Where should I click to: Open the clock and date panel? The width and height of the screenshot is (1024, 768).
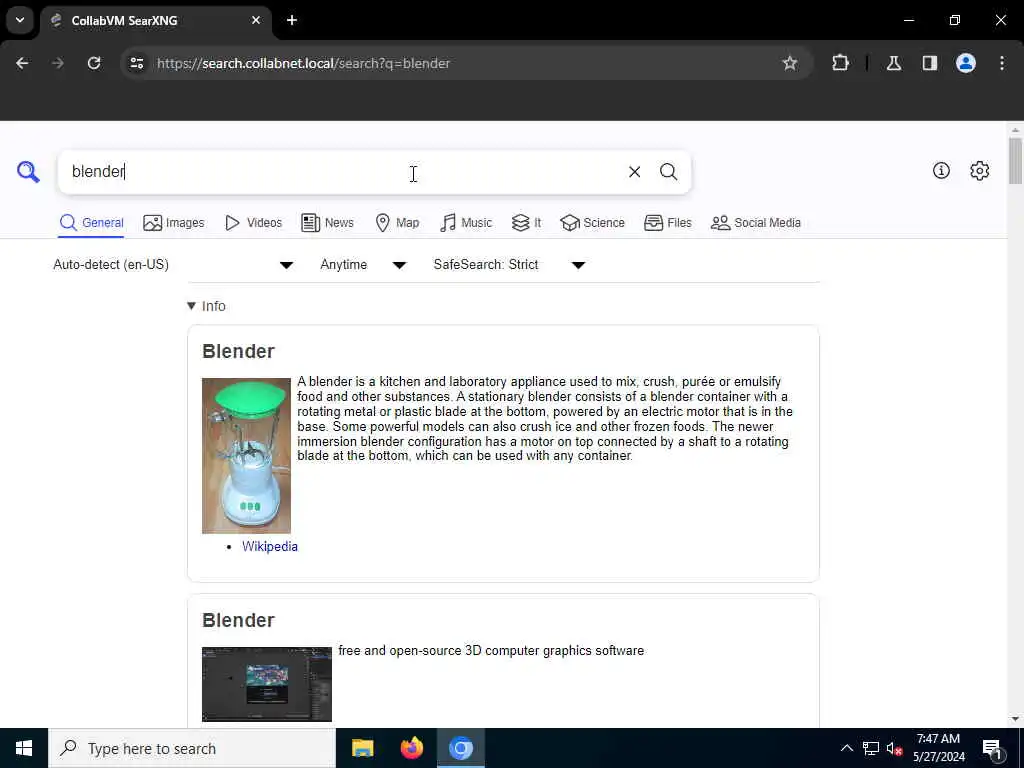[x=938, y=748]
